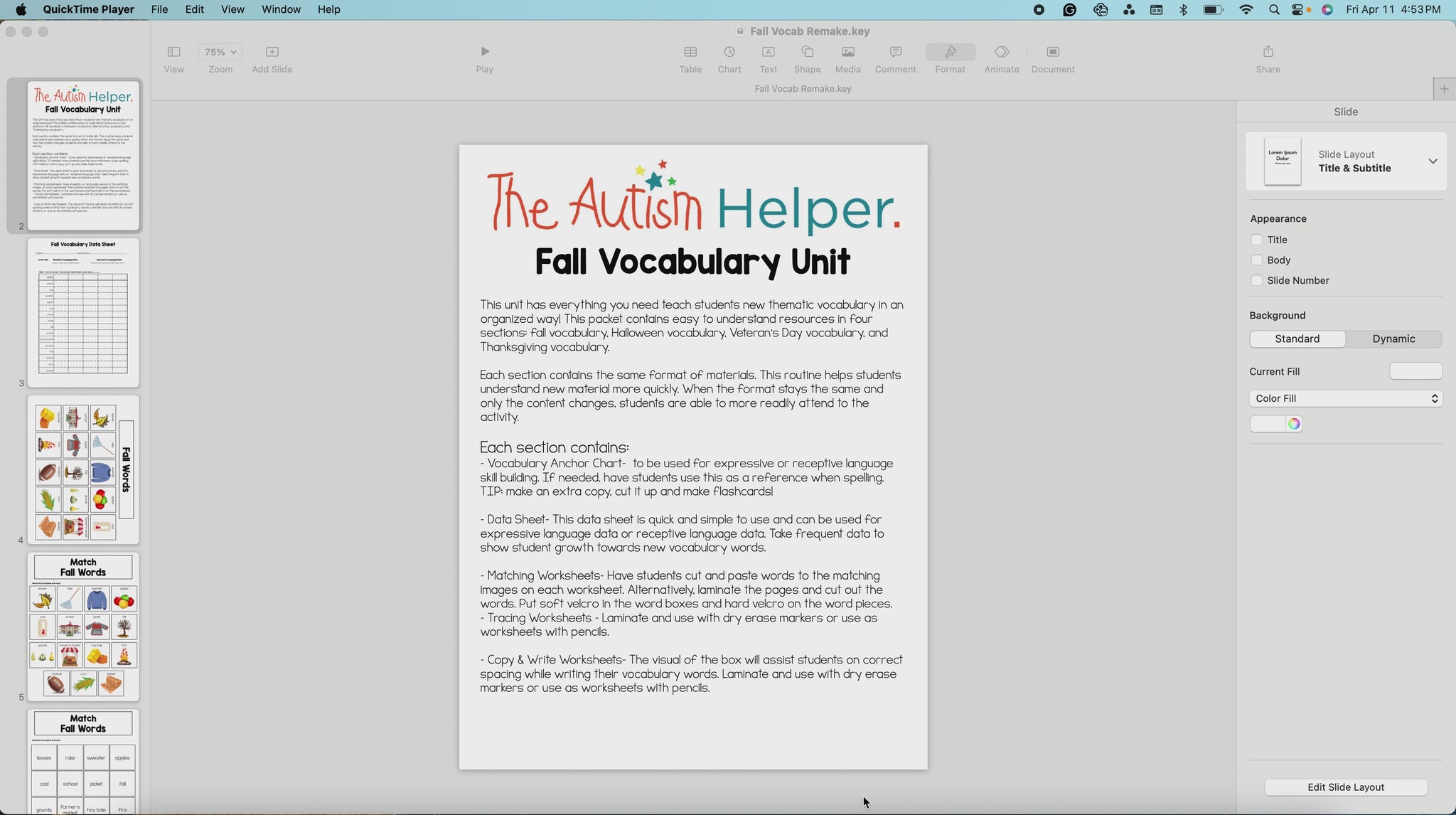Click the Shape tool icon
The height and width of the screenshot is (815, 1456).
807,52
